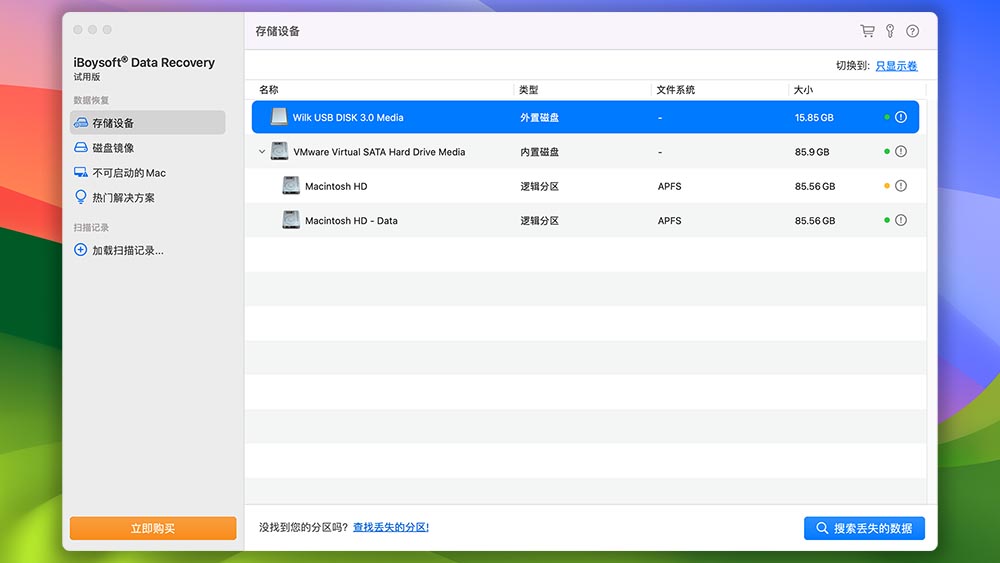This screenshot has width=1000, height=563.
Task: Sort by the 名称 column header
Action: 268,90
